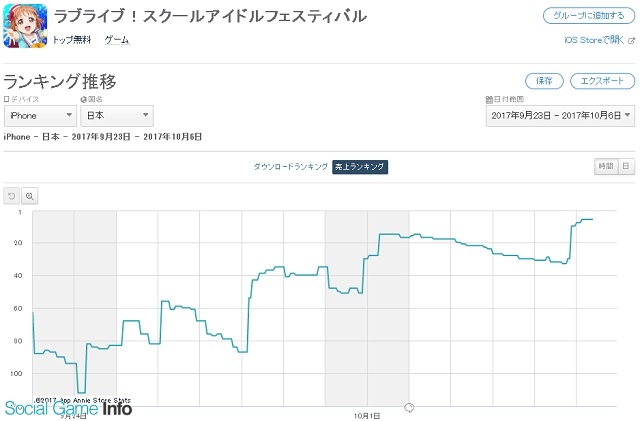This screenshot has width=640, height=421.
Task: Switch the chart granularity to 時間 (hourly)
Action: click(x=606, y=166)
